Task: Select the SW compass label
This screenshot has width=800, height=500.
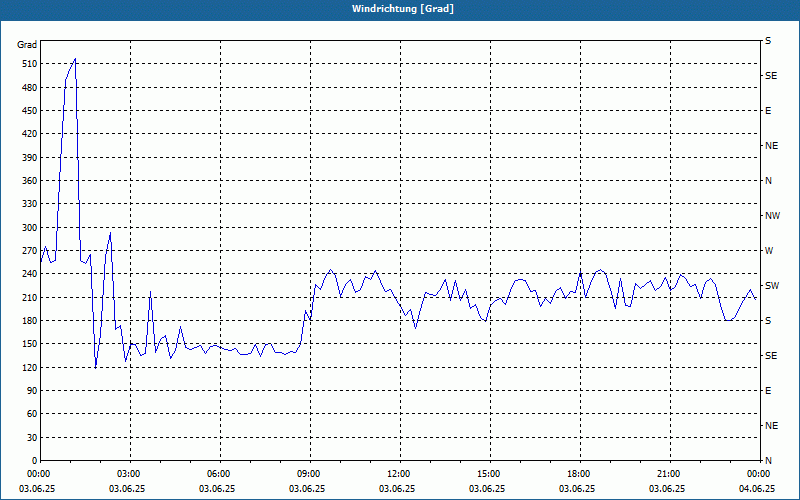Action: (772, 286)
